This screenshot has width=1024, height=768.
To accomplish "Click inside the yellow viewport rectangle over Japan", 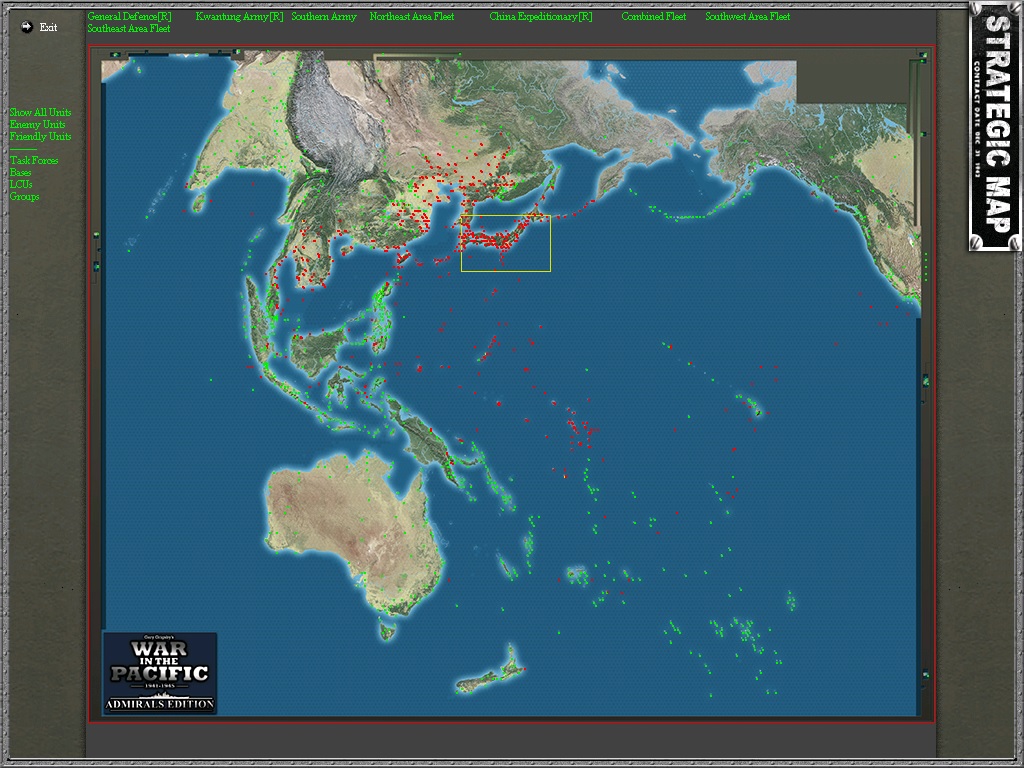I will tap(505, 243).
